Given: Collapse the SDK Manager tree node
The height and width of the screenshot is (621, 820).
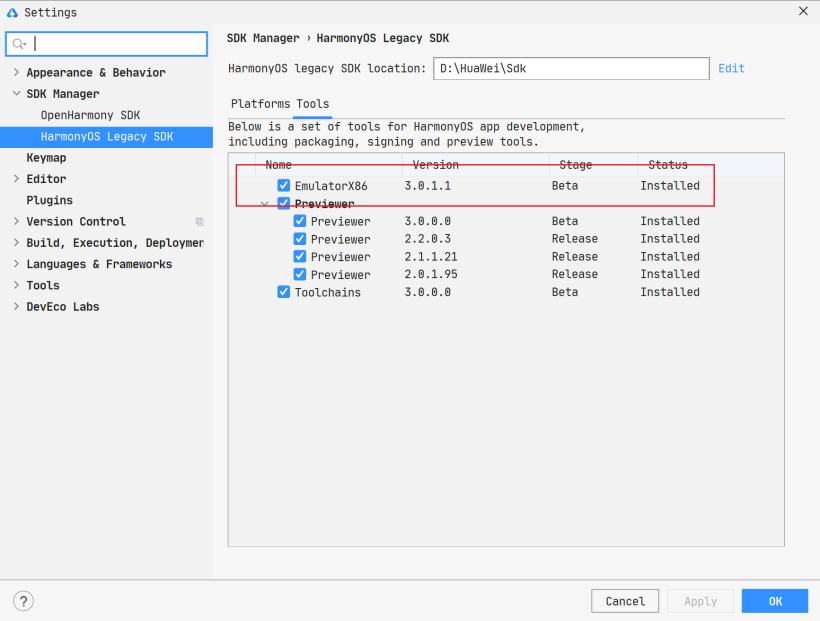Looking at the screenshot, I should point(16,94).
